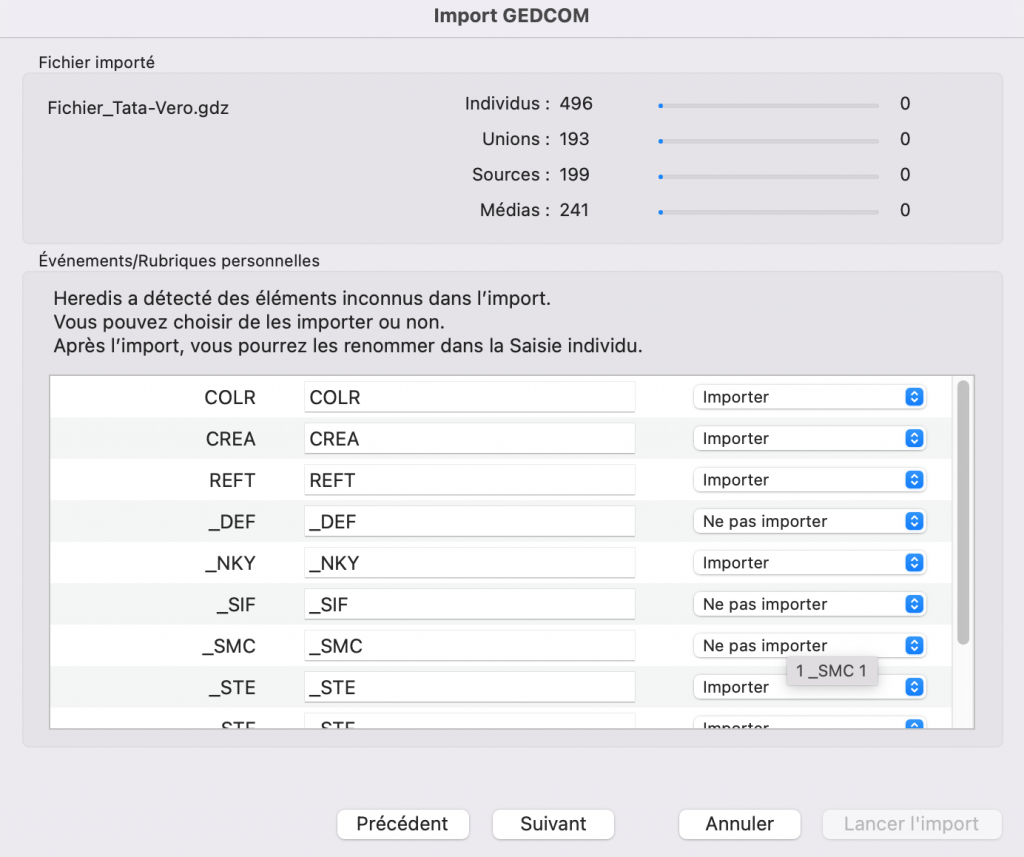Screen dimensions: 1024x857
Task: Open the CREA import dropdown
Action: (809, 438)
